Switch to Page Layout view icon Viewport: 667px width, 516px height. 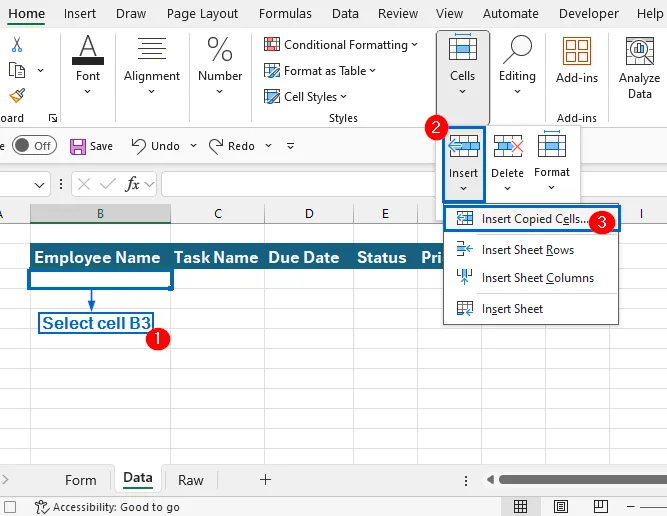point(561,506)
